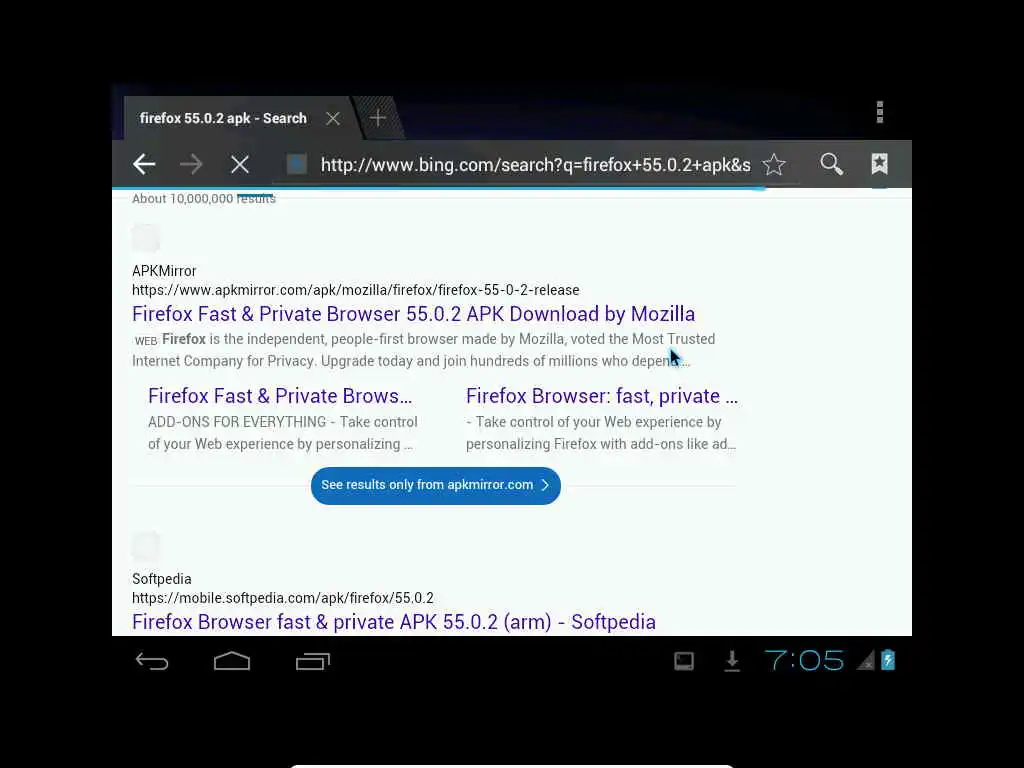Click the apkmirror.com result URL text
The image size is (1024, 768).
click(355, 290)
